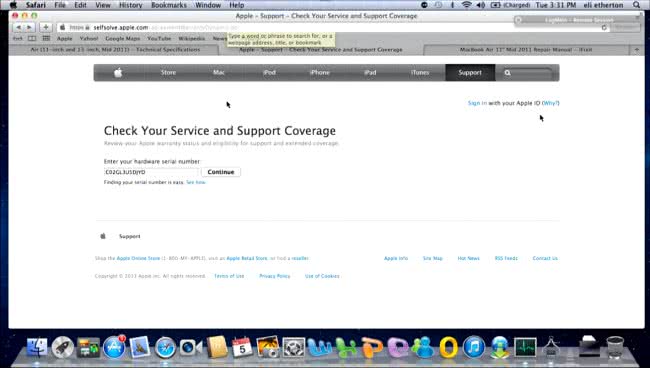This screenshot has width=650, height=368.
Task: Open the Help menu
Action: (237, 5)
